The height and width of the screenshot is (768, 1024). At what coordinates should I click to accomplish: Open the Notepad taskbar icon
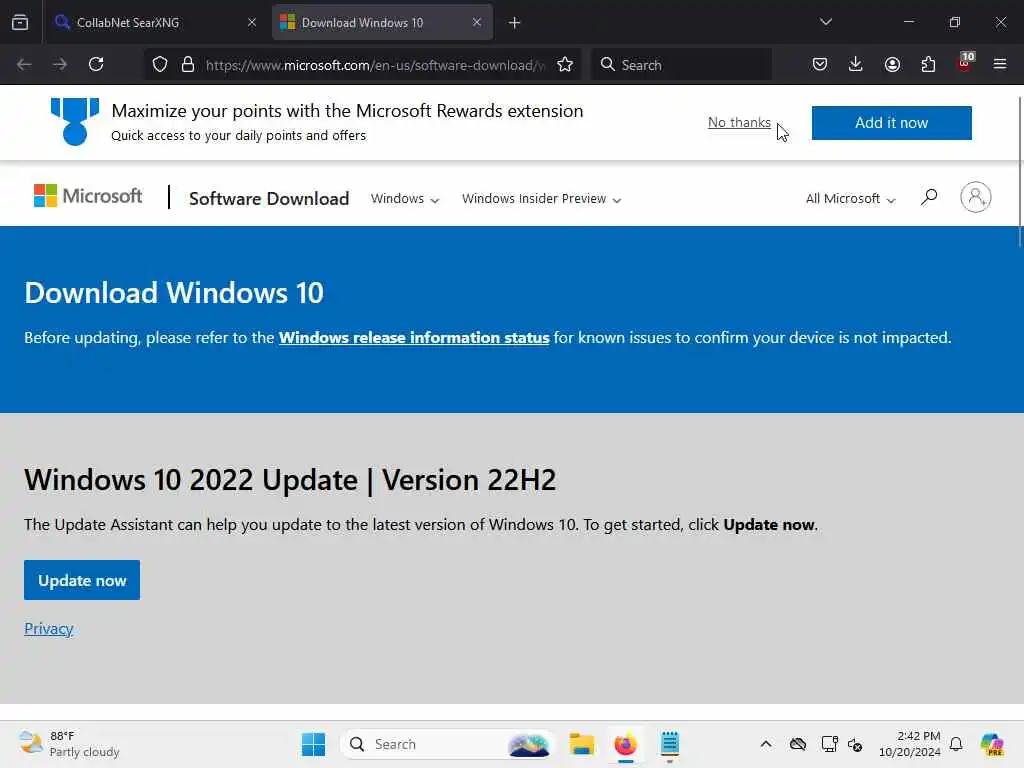(x=670, y=744)
